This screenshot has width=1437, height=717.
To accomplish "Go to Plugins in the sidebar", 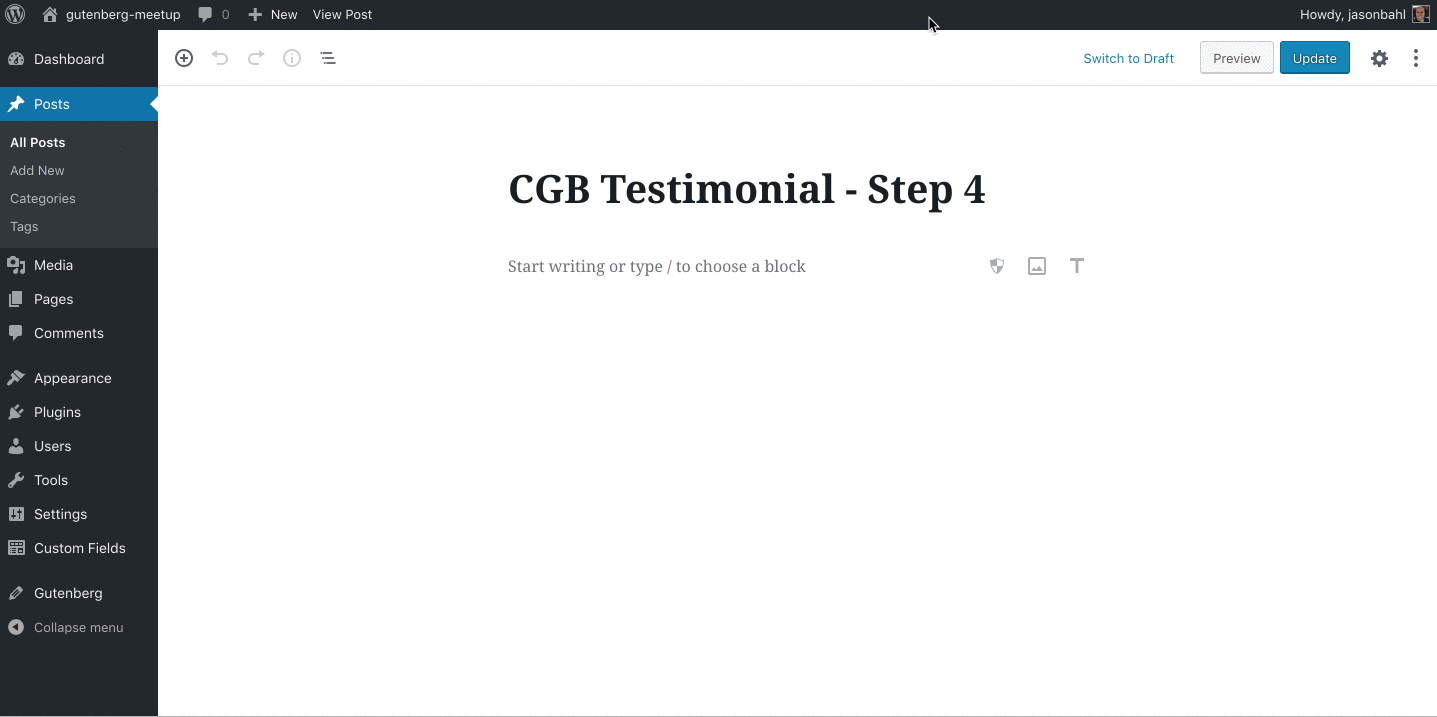I will [x=57, y=412].
